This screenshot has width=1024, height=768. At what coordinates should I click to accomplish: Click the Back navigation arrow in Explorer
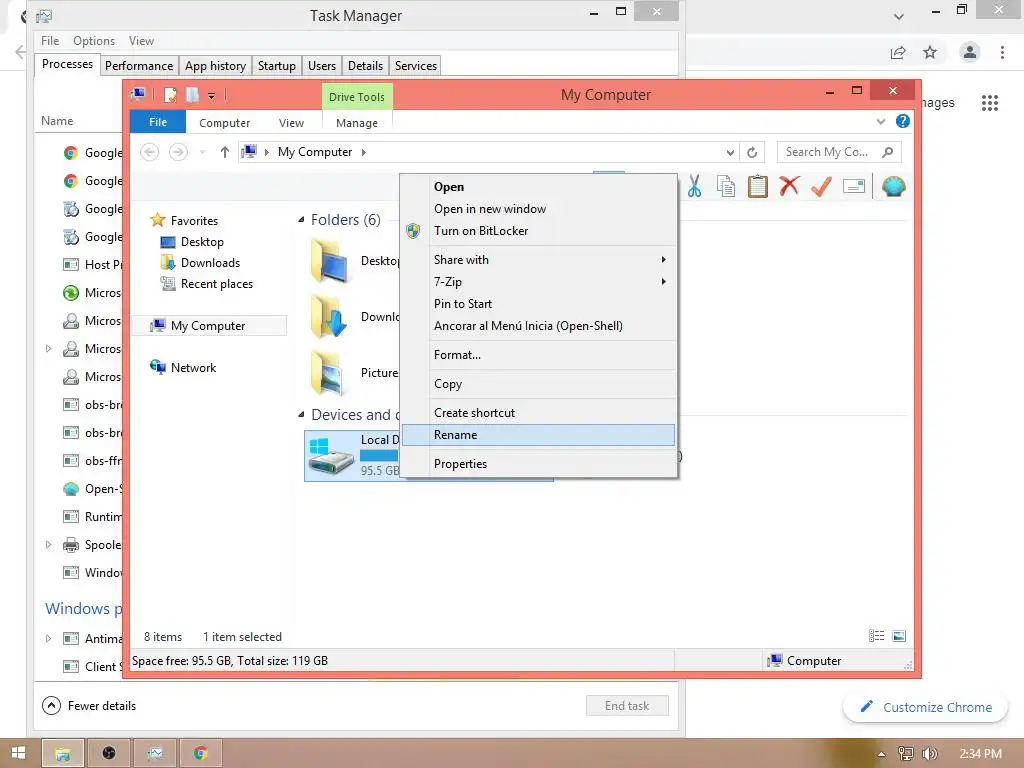coord(150,152)
